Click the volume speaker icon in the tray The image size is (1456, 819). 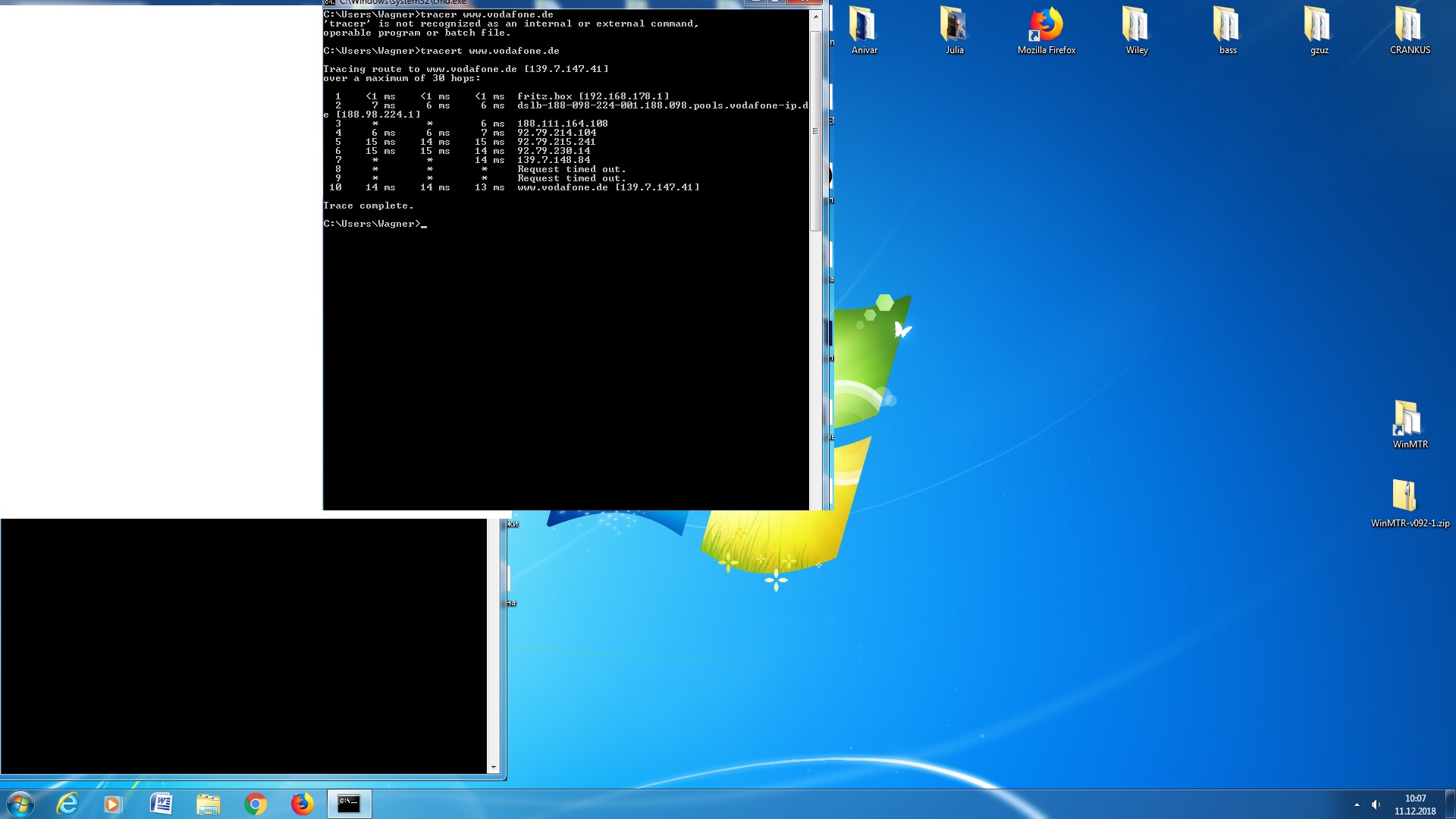(x=1376, y=805)
